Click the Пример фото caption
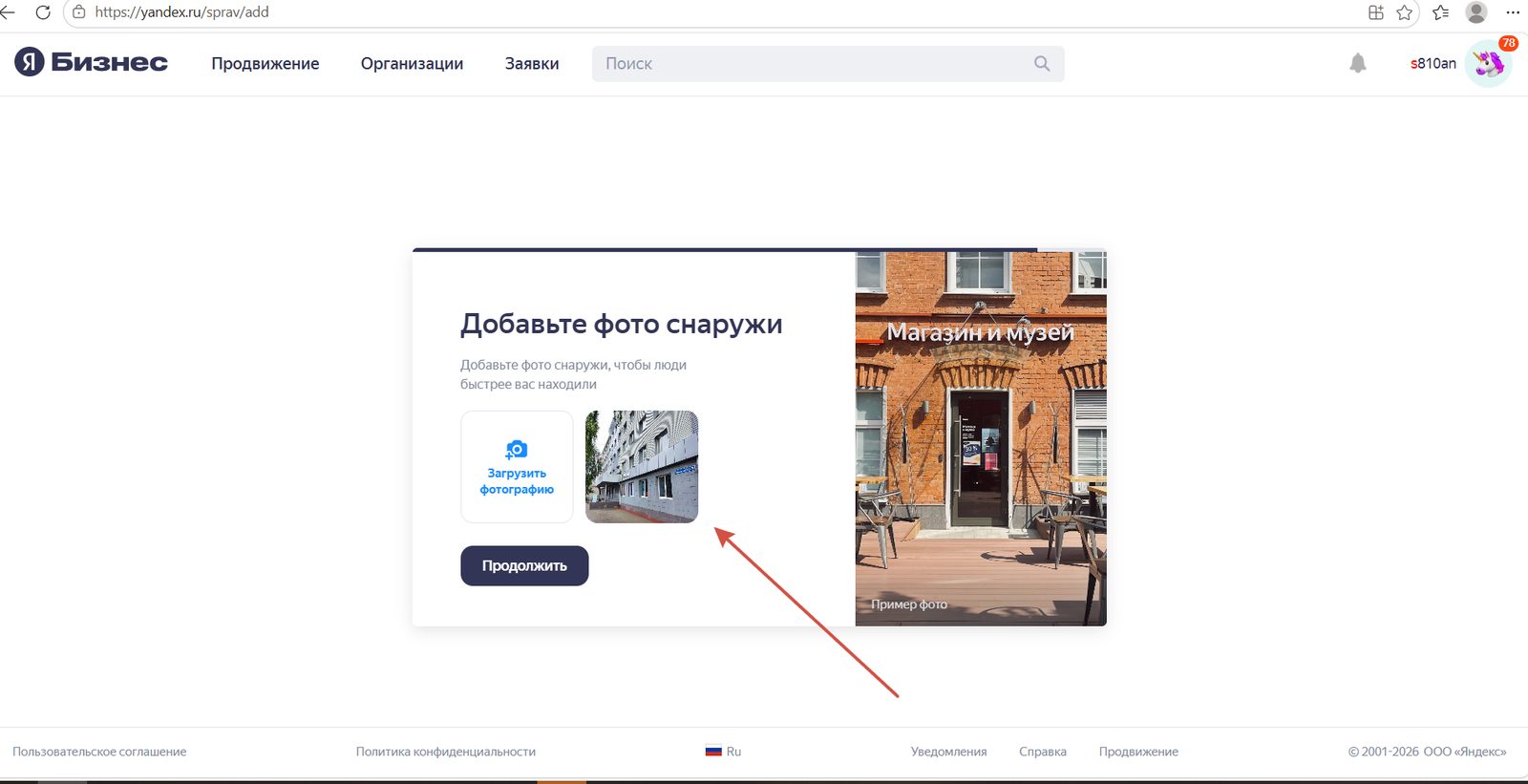This screenshot has height=784, width=1528. [909, 604]
